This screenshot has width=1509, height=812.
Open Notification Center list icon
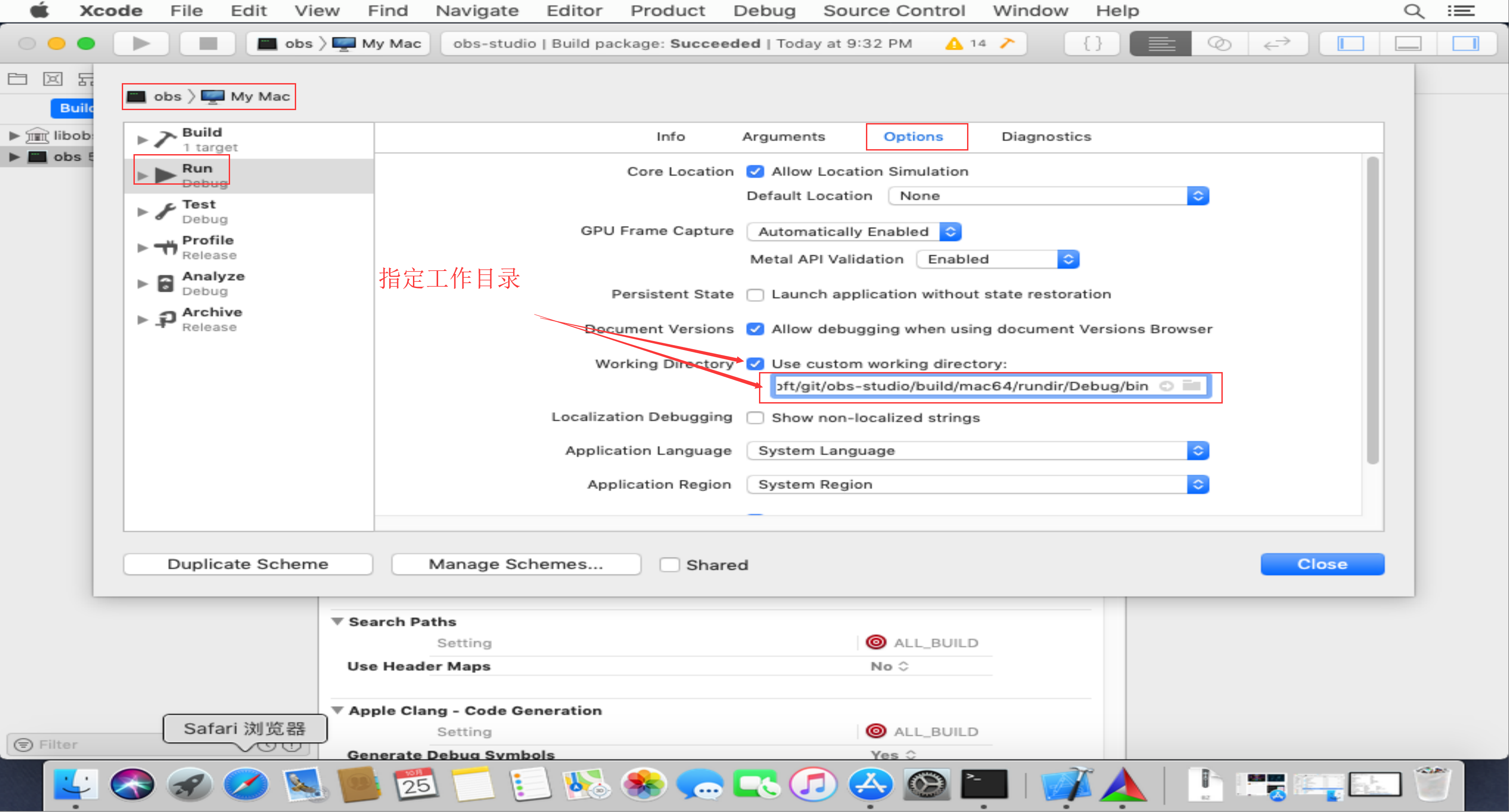coord(1461,10)
